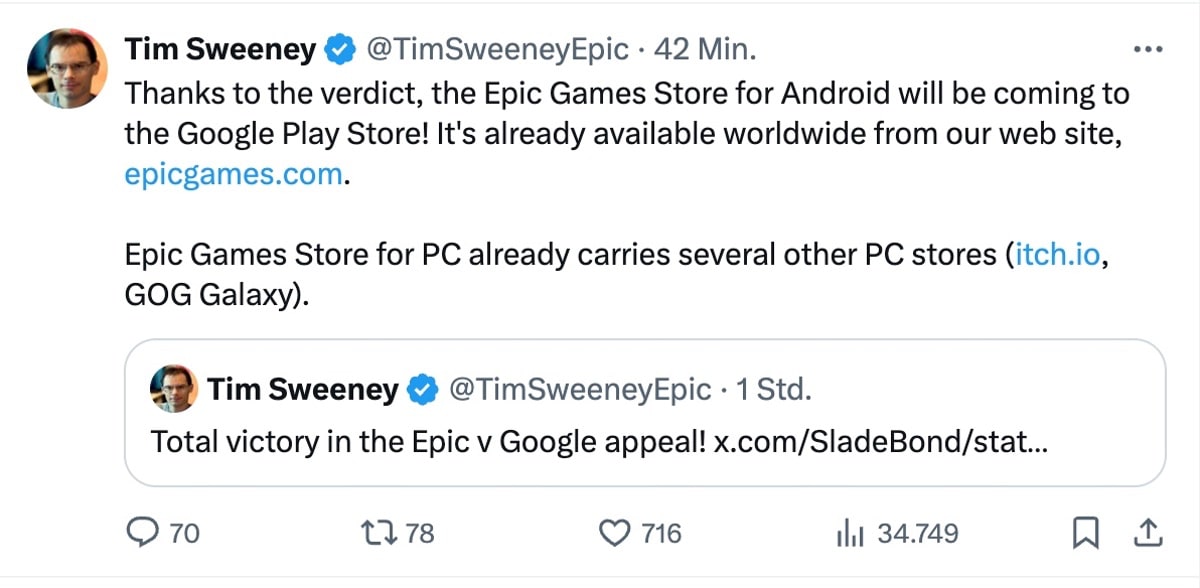Image resolution: width=1200 pixels, height=588 pixels.
Task: Click verified badge in quoted tweet
Action: 424,389
